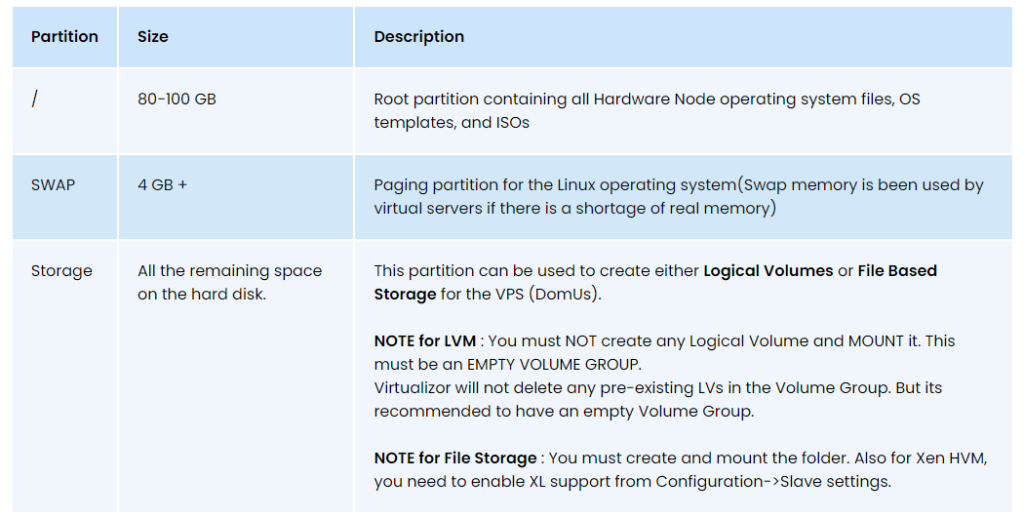Click the Description column header
Image resolution: width=1024 pixels, height=518 pixels.
coord(419,37)
